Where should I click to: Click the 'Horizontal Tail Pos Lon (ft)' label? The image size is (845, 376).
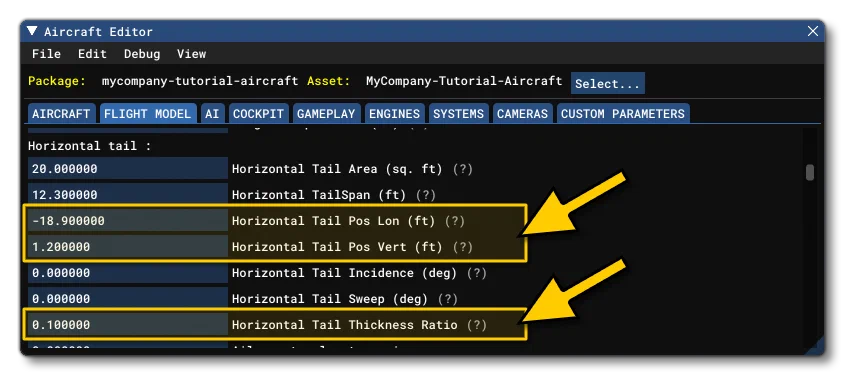click(334, 221)
